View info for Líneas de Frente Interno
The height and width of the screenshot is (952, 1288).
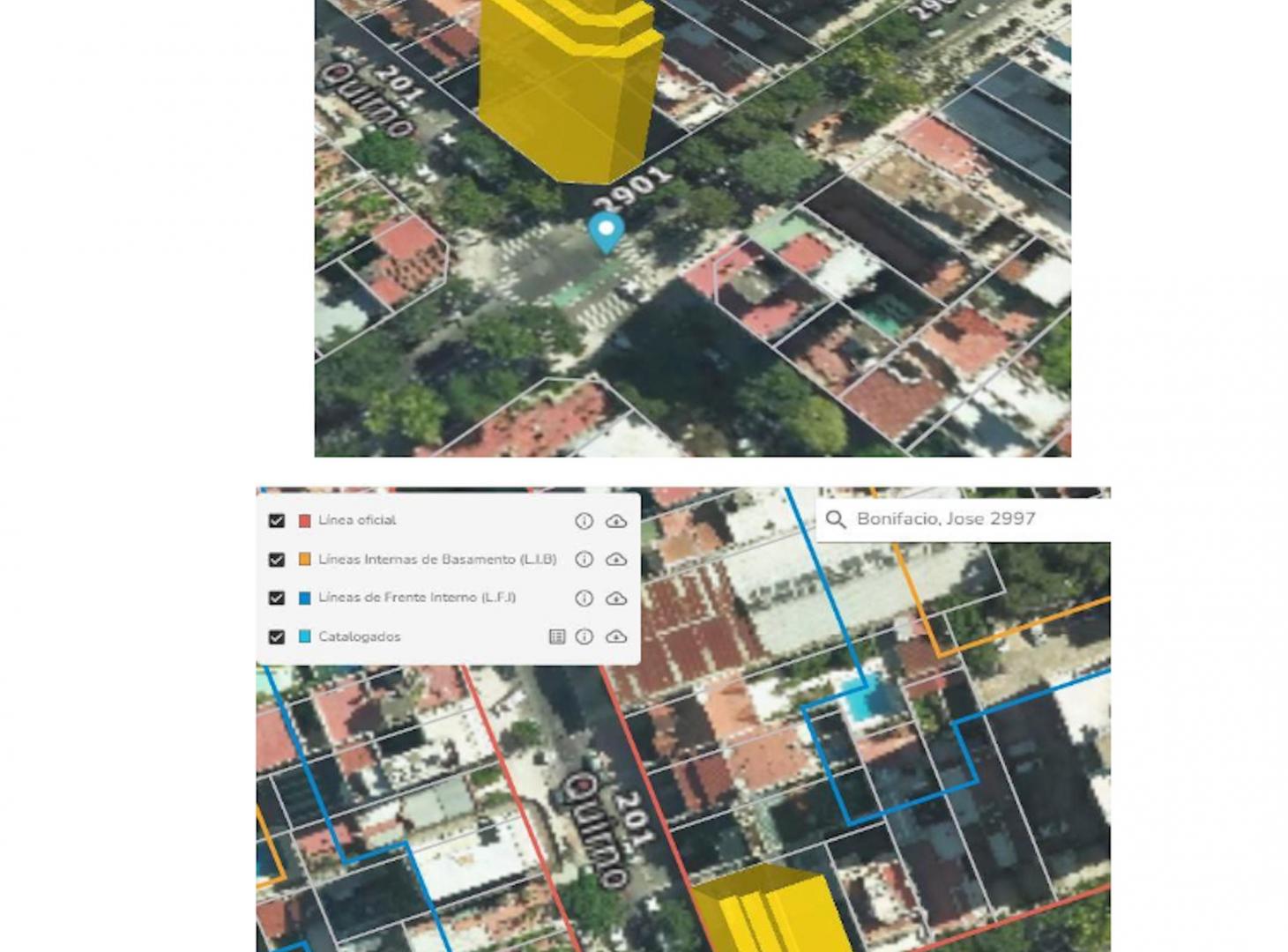(584, 598)
